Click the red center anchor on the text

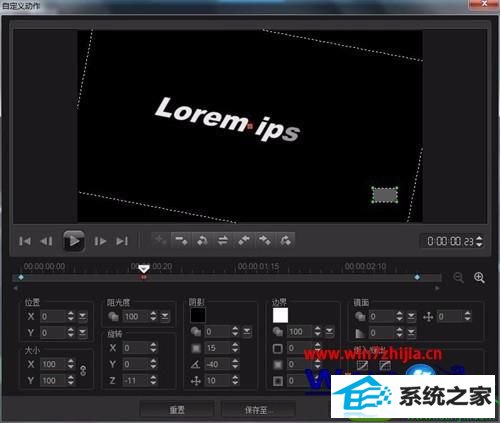pos(250,126)
